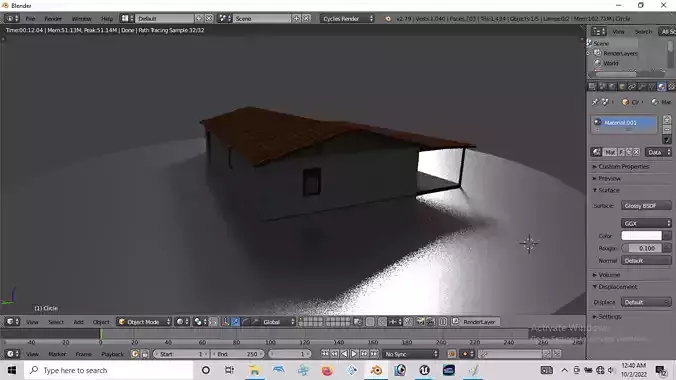This screenshot has width=676, height=380.
Task: Jump to previous keyframe
Action: [x=335, y=354]
